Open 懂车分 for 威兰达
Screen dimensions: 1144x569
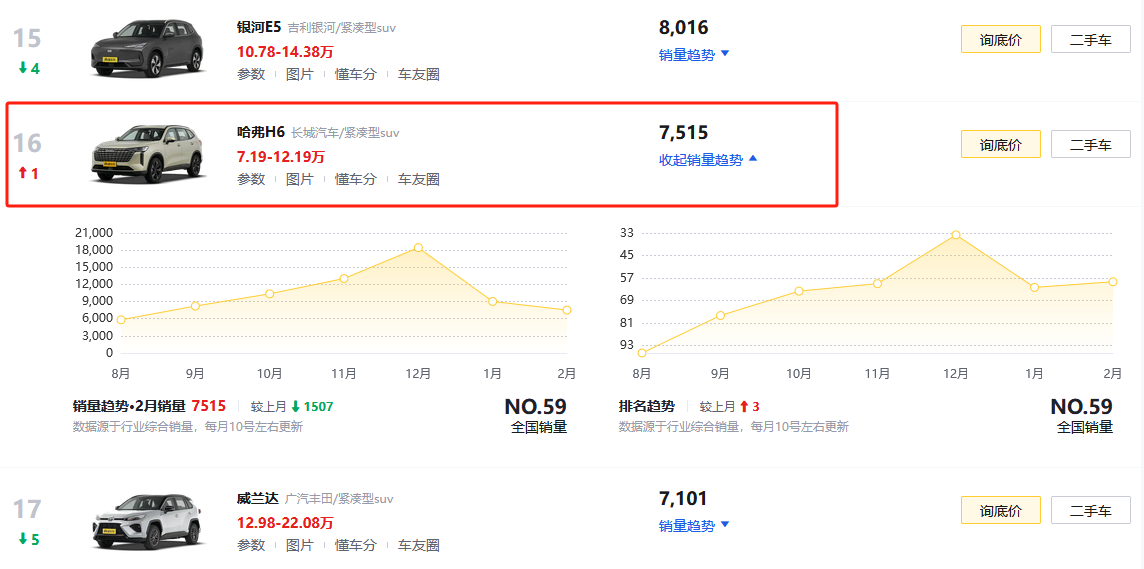356,546
